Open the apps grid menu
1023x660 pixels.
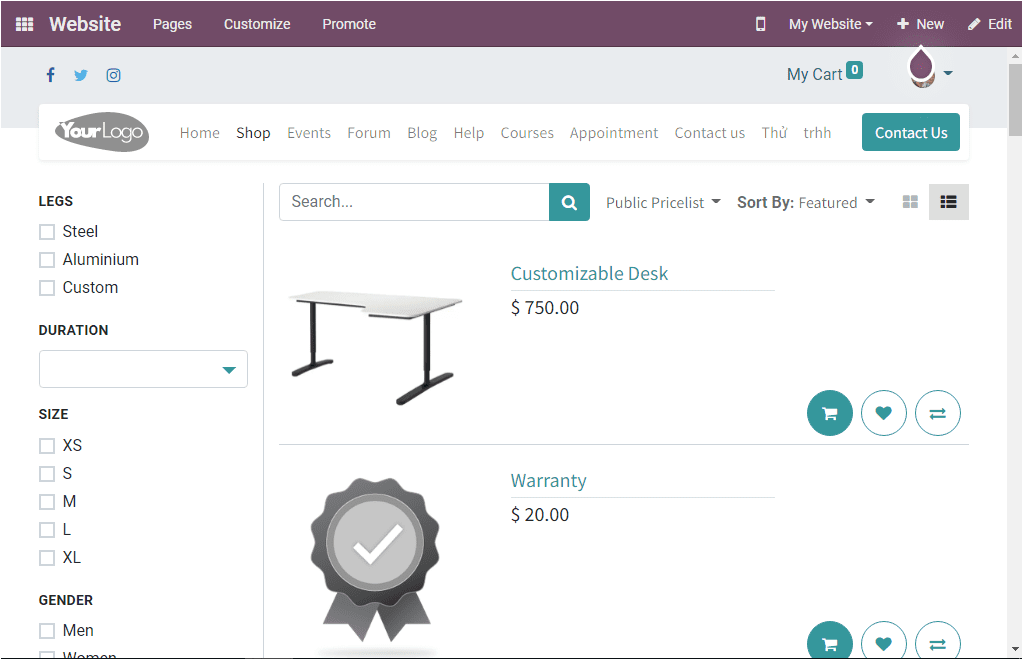[23, 23]
